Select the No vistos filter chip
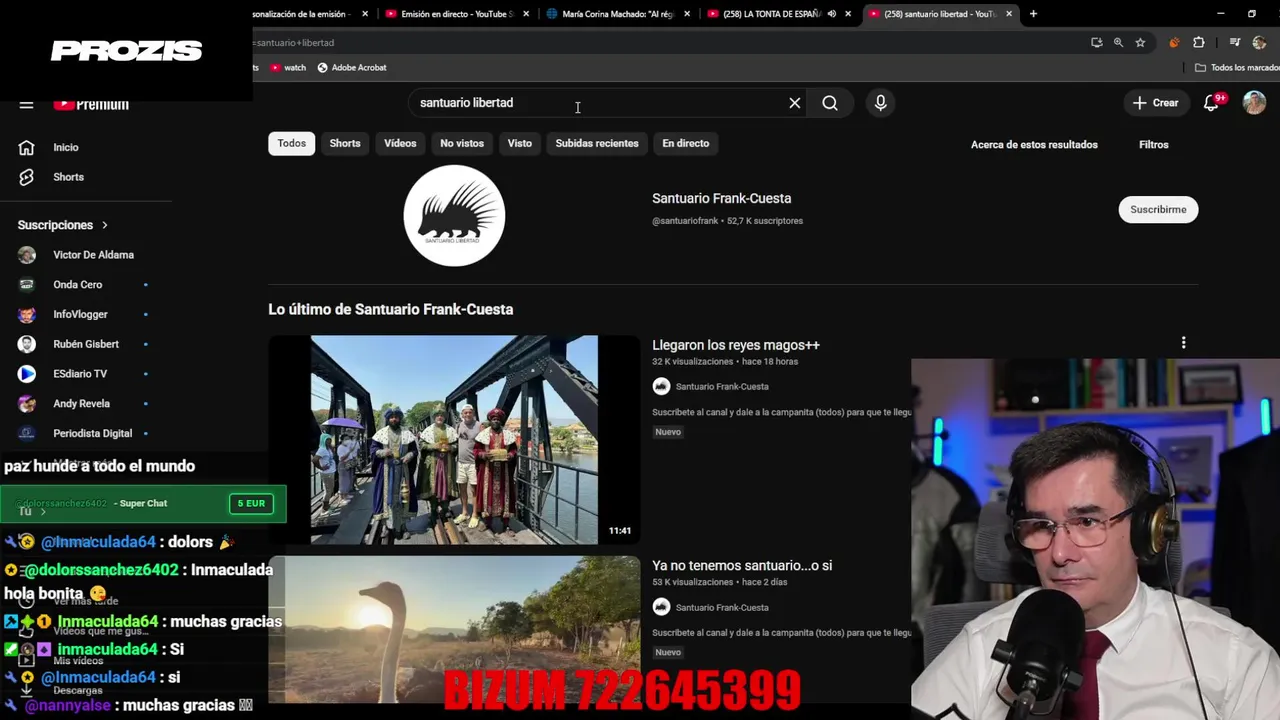Screen dimensions: 1280x720 [462, 144]
